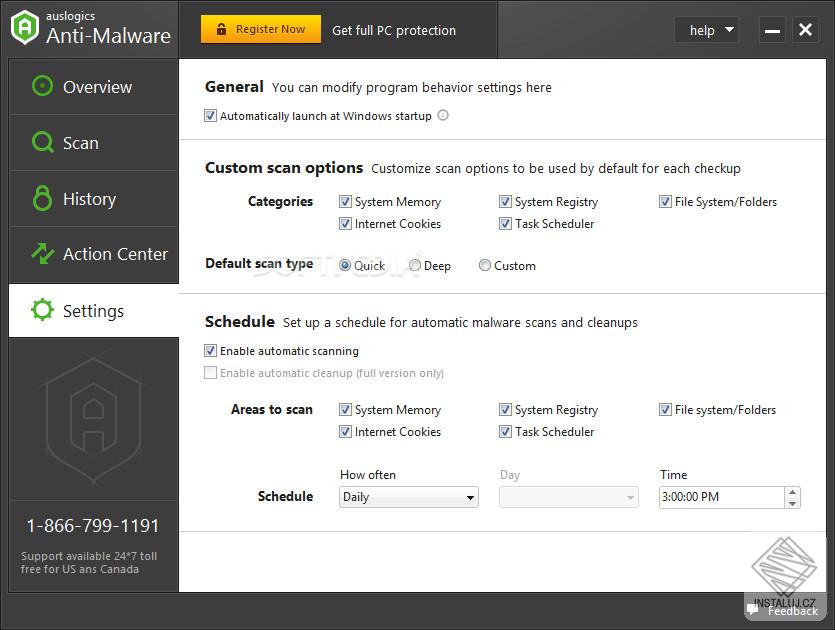Uncheck System Registry in Areas to scan
Viewport: 835px width, 630px height.
pyautogui.click(x=505, y=409)
